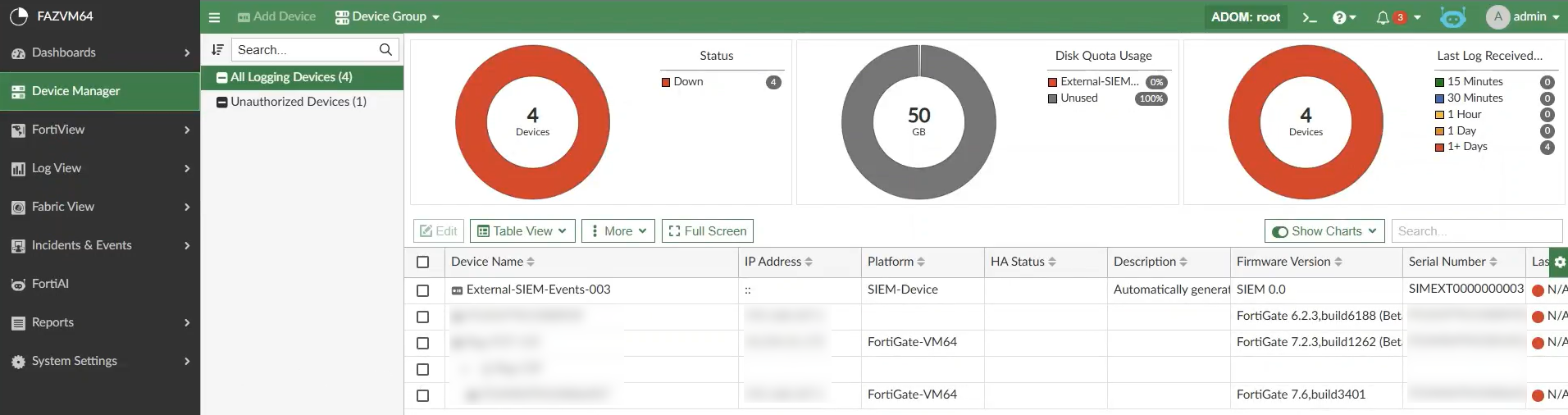The height and width of the screenshot is (415, 1568).
Task: Open the FortiAI robot assistant icon
Action: click(1452, 17)
